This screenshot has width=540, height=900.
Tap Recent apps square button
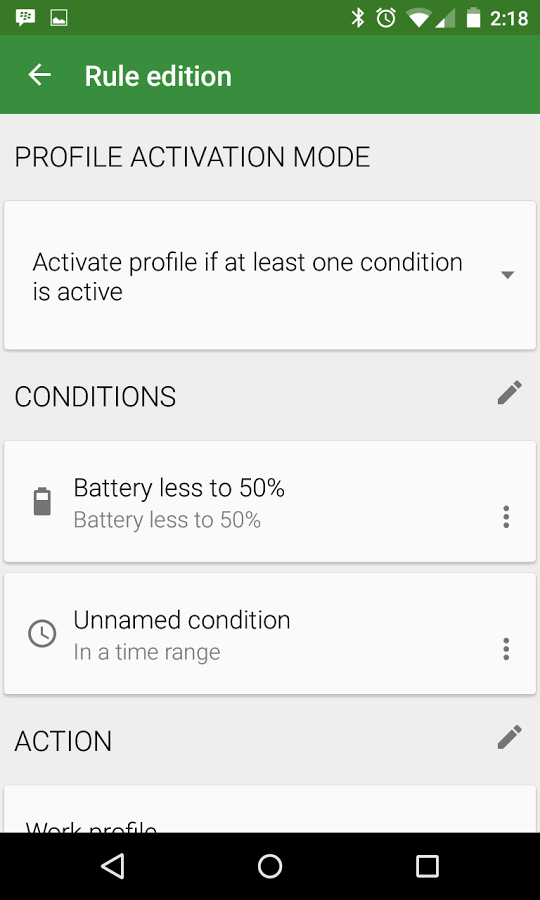click(427, 866)
